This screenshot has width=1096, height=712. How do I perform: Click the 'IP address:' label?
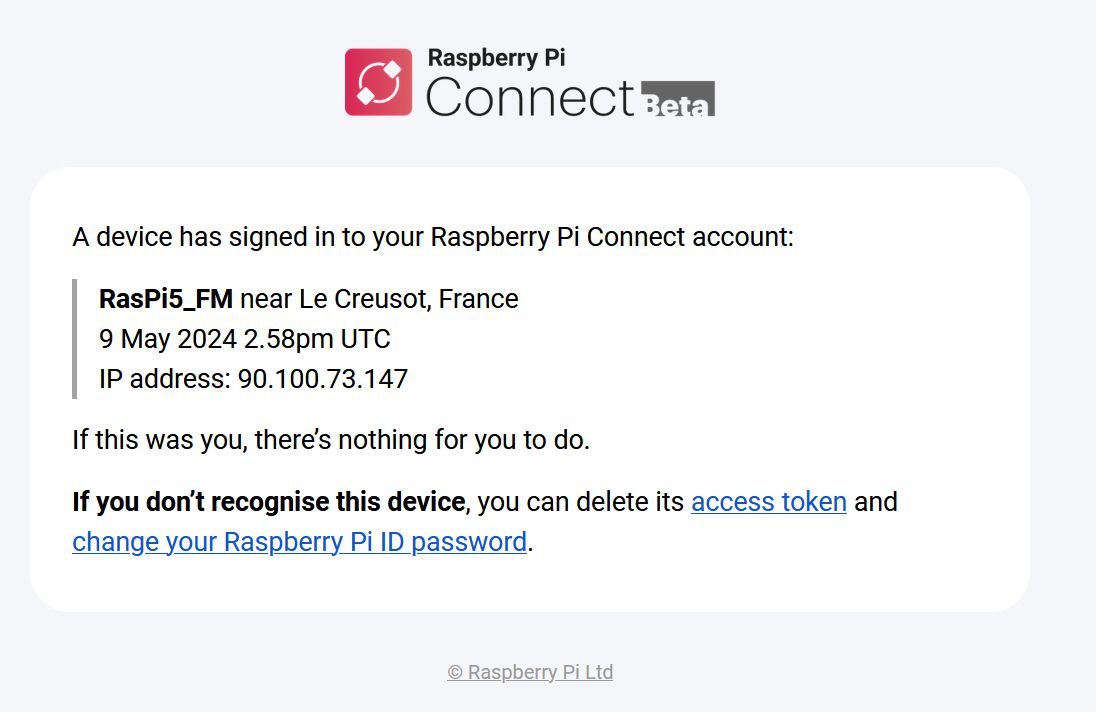pos(165,379)
